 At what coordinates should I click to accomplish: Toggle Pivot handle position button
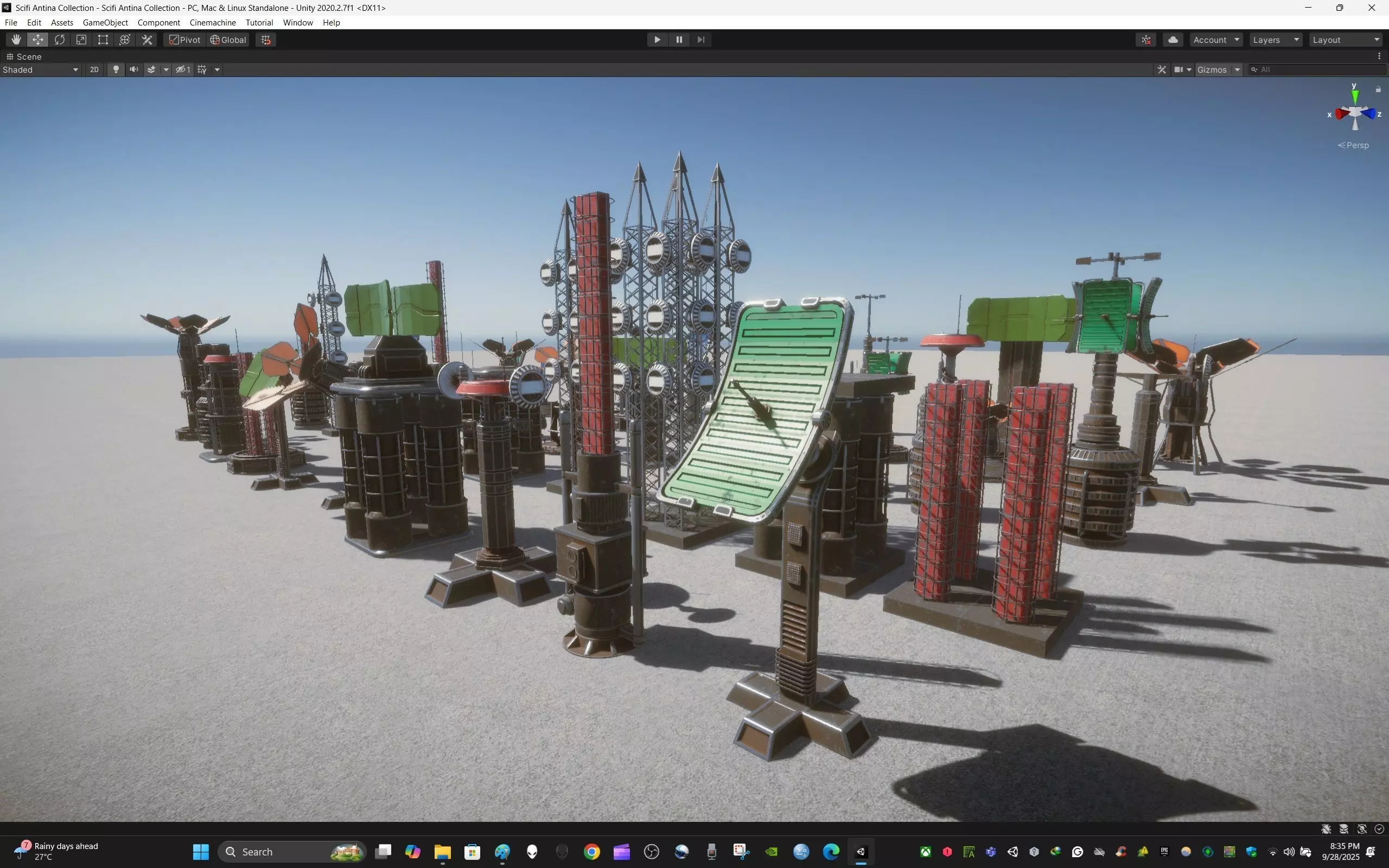[185, 40]
